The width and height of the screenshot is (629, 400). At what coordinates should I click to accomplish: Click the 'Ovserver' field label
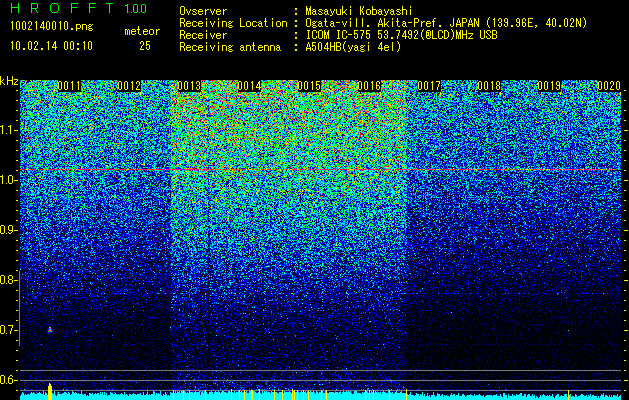(203, 12)
